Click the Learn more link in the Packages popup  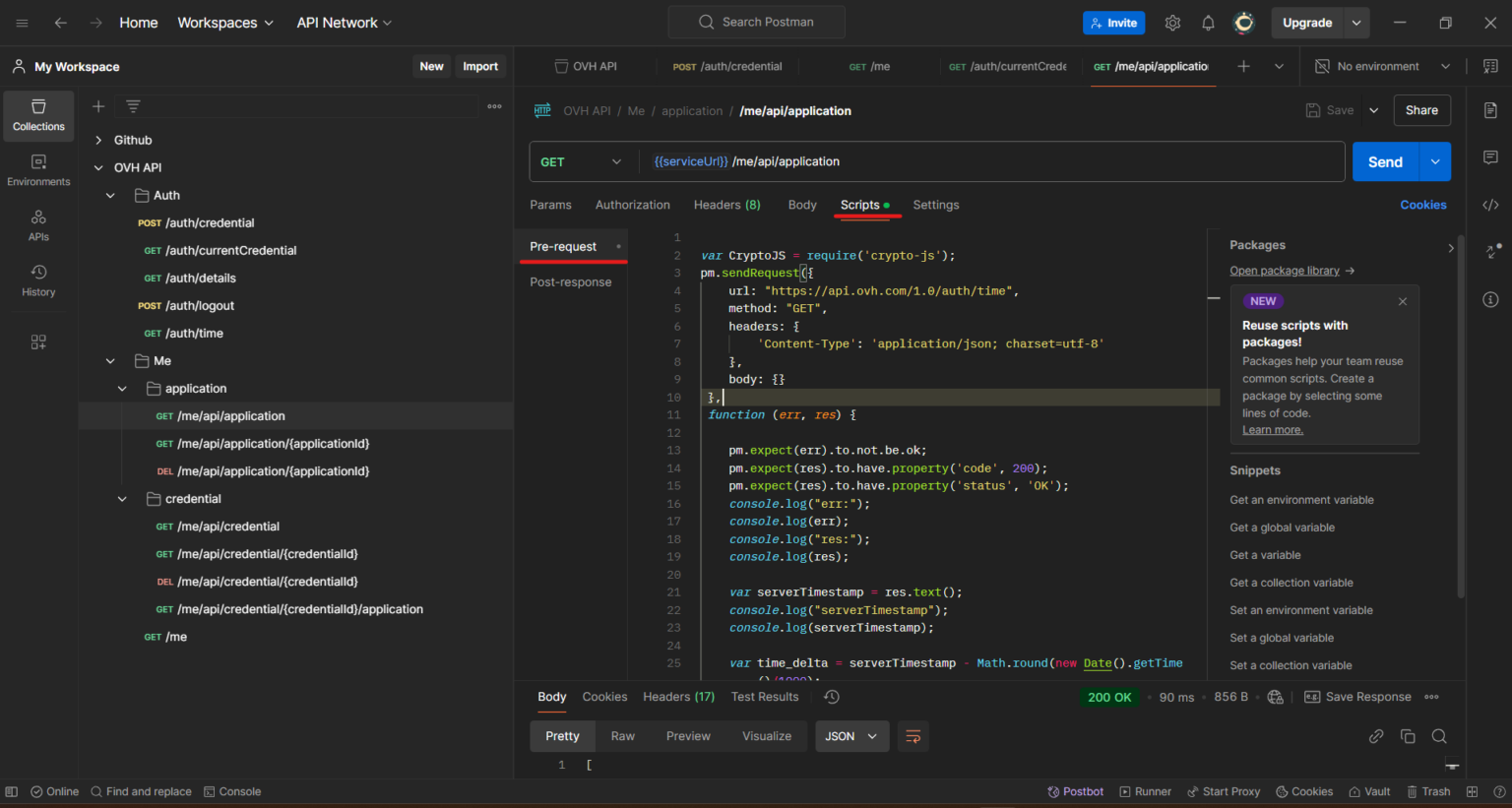pyautogui.click(x=1272, y=429)
